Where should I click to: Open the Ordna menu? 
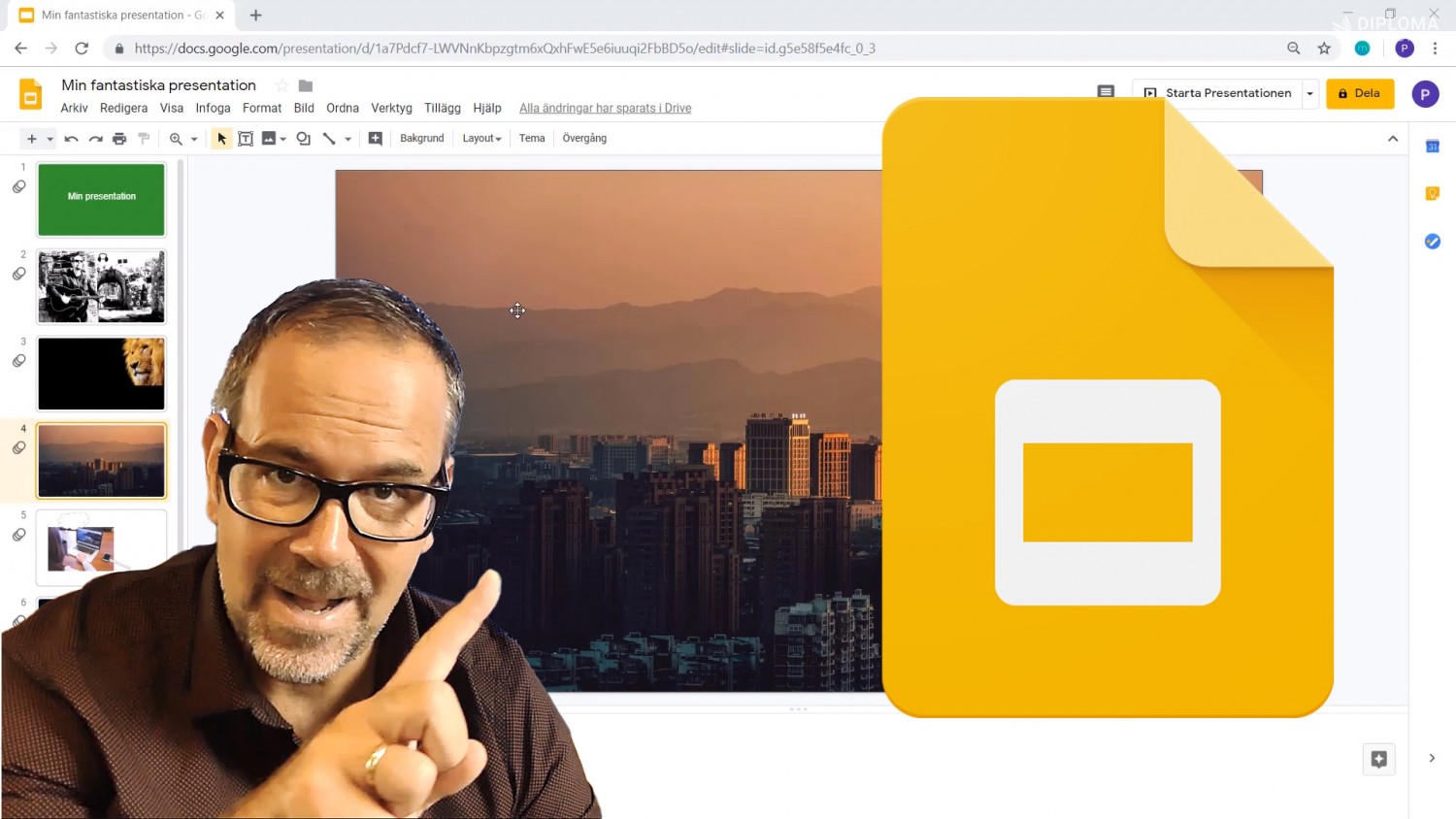coord(343,108)
